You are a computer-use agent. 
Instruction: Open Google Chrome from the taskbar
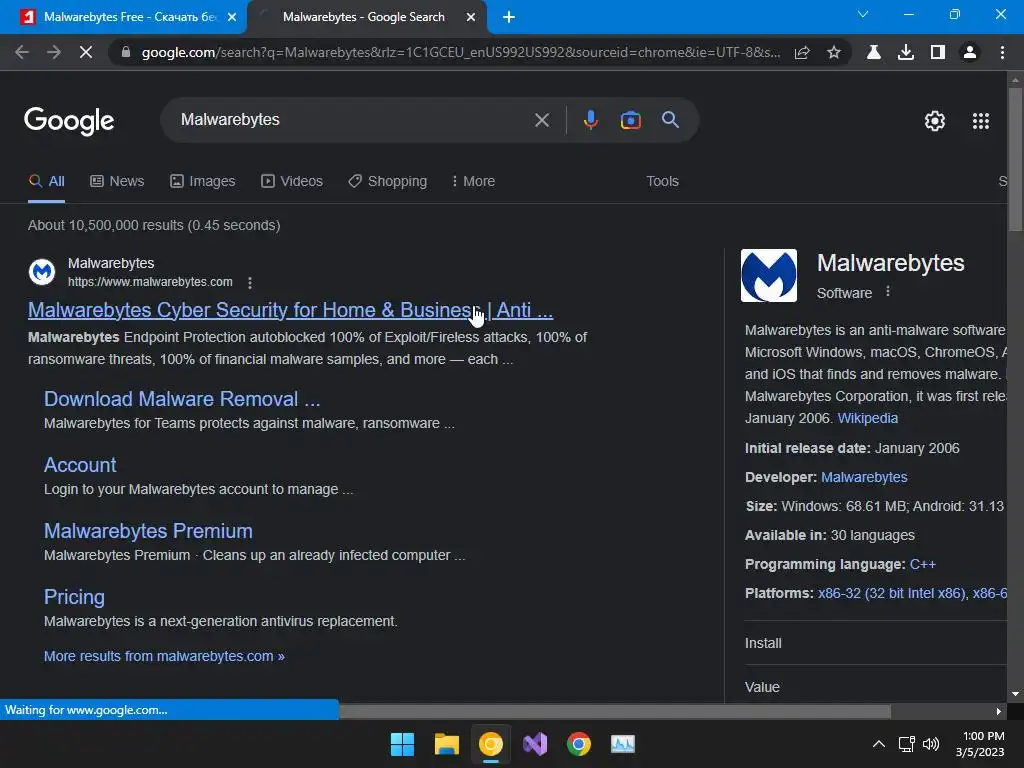click(579, 744)
